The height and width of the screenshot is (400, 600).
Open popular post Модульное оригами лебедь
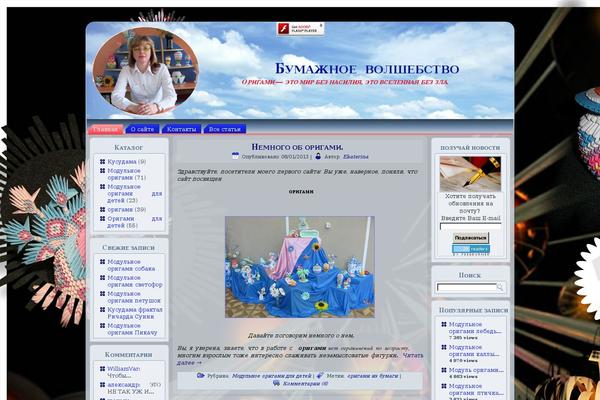475,328
